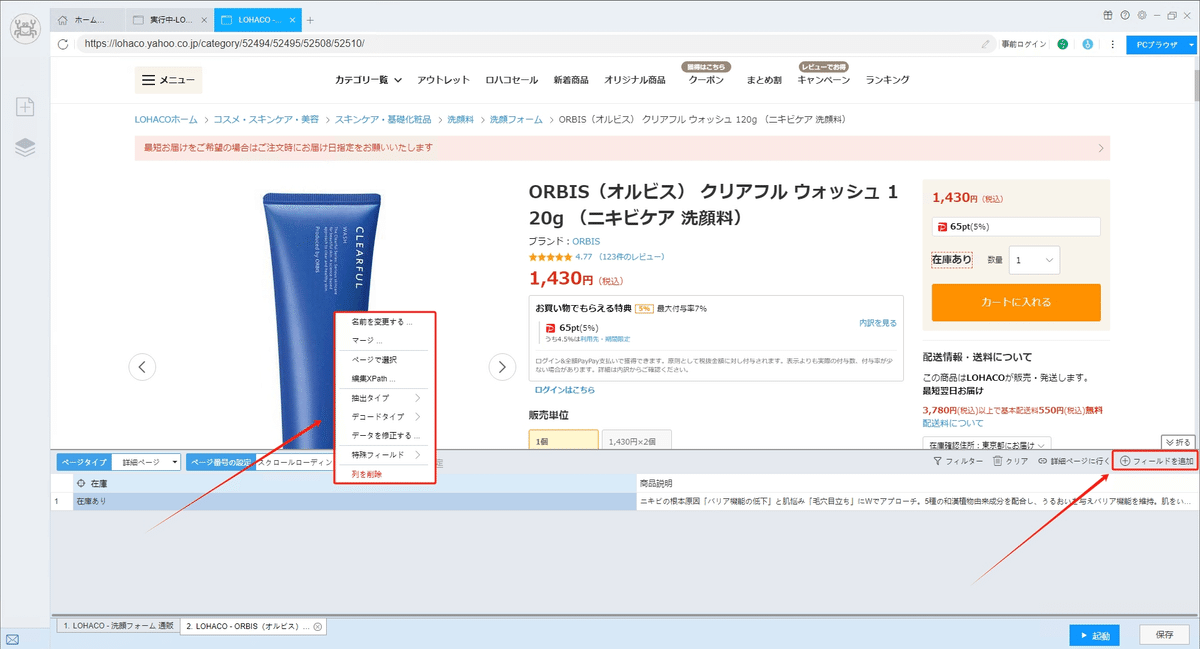Switch to bottom tab LOHACO - 洗顔フォーム 通販
This screenshot has height=649, width=1200.
117,626
